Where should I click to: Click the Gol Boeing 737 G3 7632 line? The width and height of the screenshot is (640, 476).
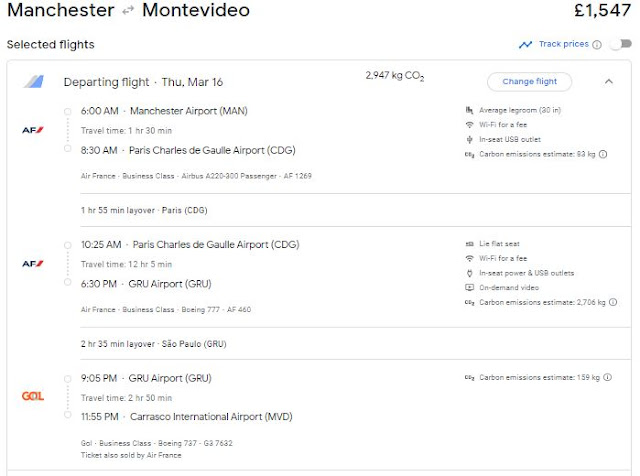(x=157, y=443)
